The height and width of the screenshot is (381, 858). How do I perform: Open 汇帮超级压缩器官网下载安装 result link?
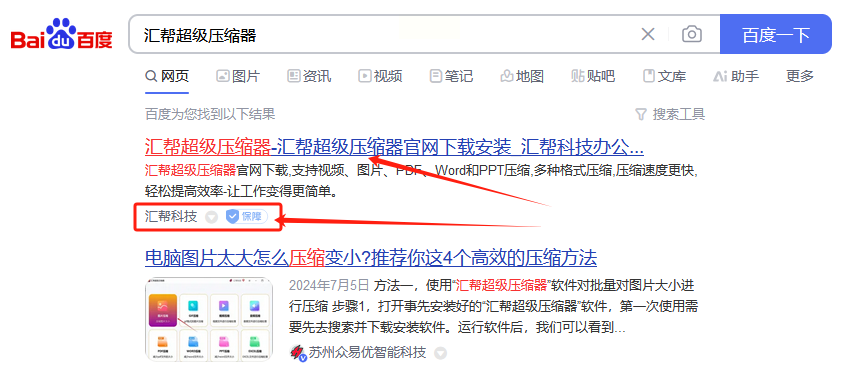point(394,147)
